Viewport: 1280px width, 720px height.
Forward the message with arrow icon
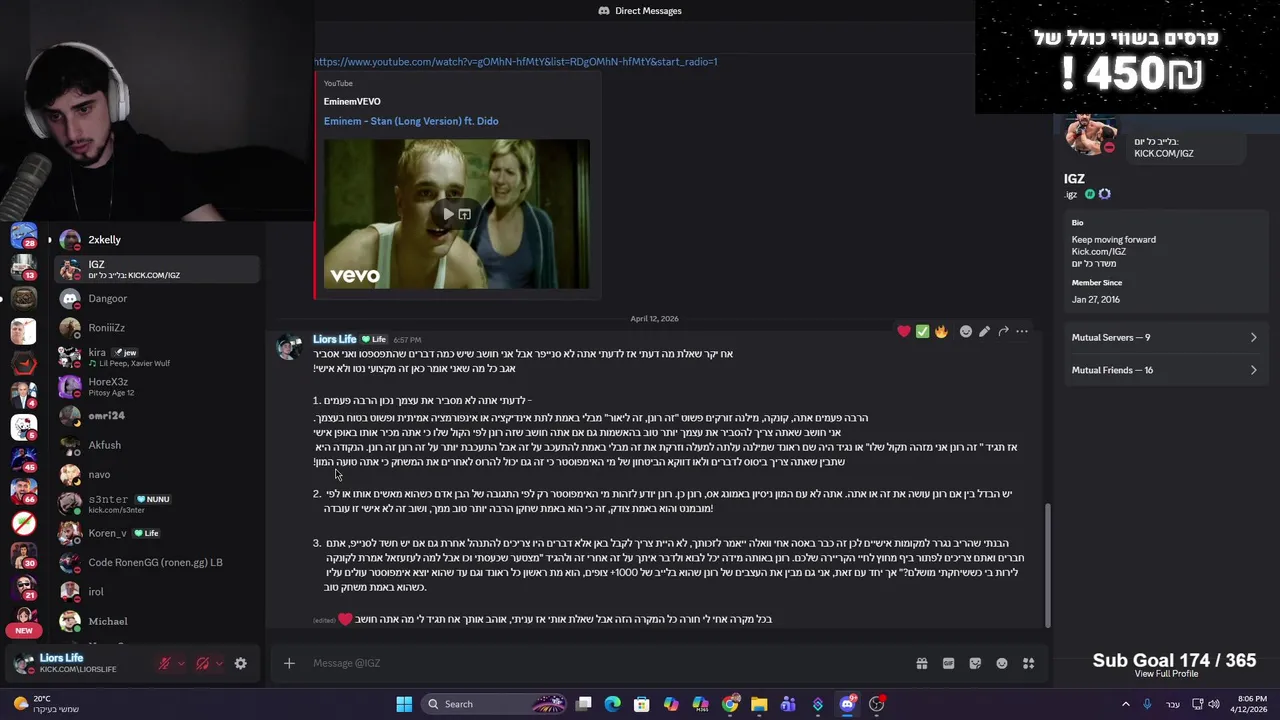click(1003, 331)
